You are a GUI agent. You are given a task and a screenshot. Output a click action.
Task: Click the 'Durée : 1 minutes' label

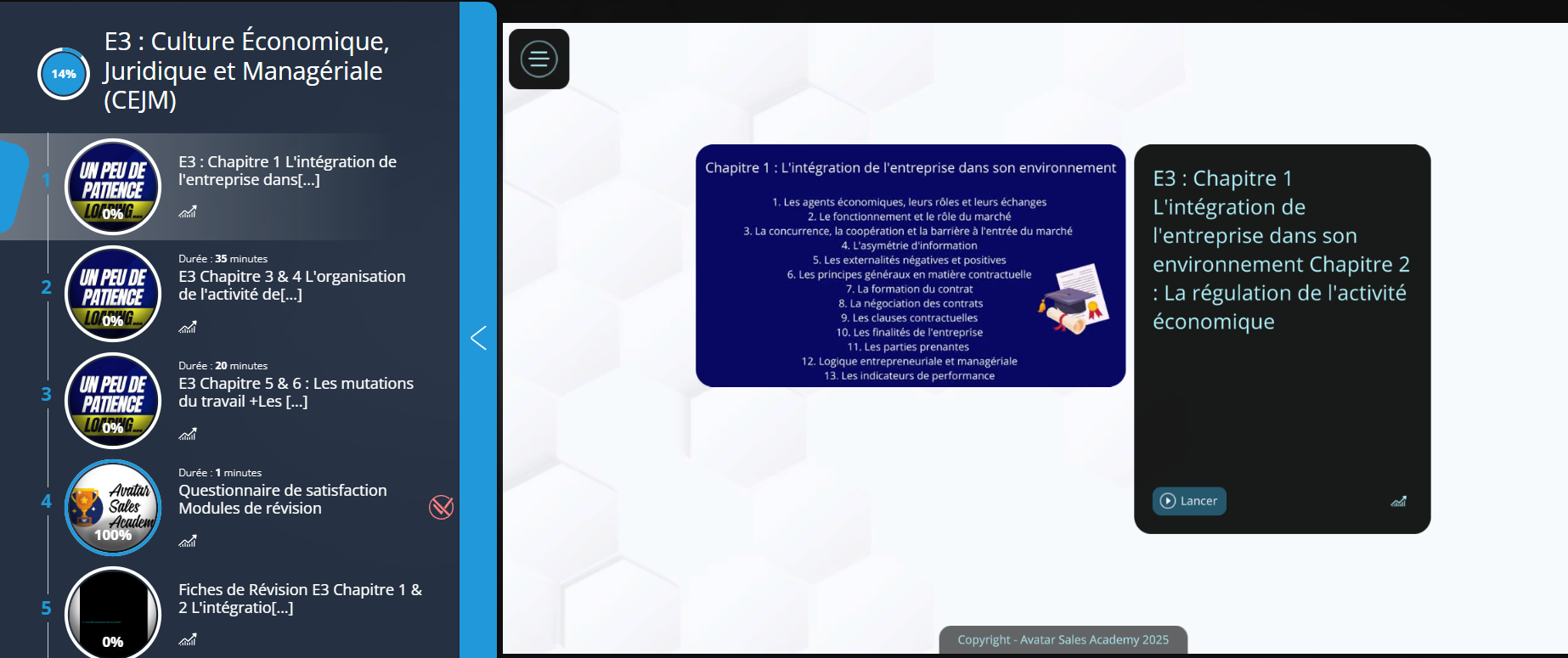click(220, 473)
